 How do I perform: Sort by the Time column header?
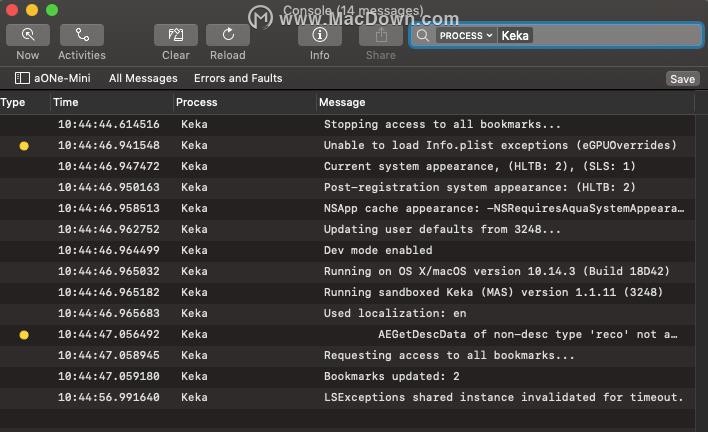(66, 102)
